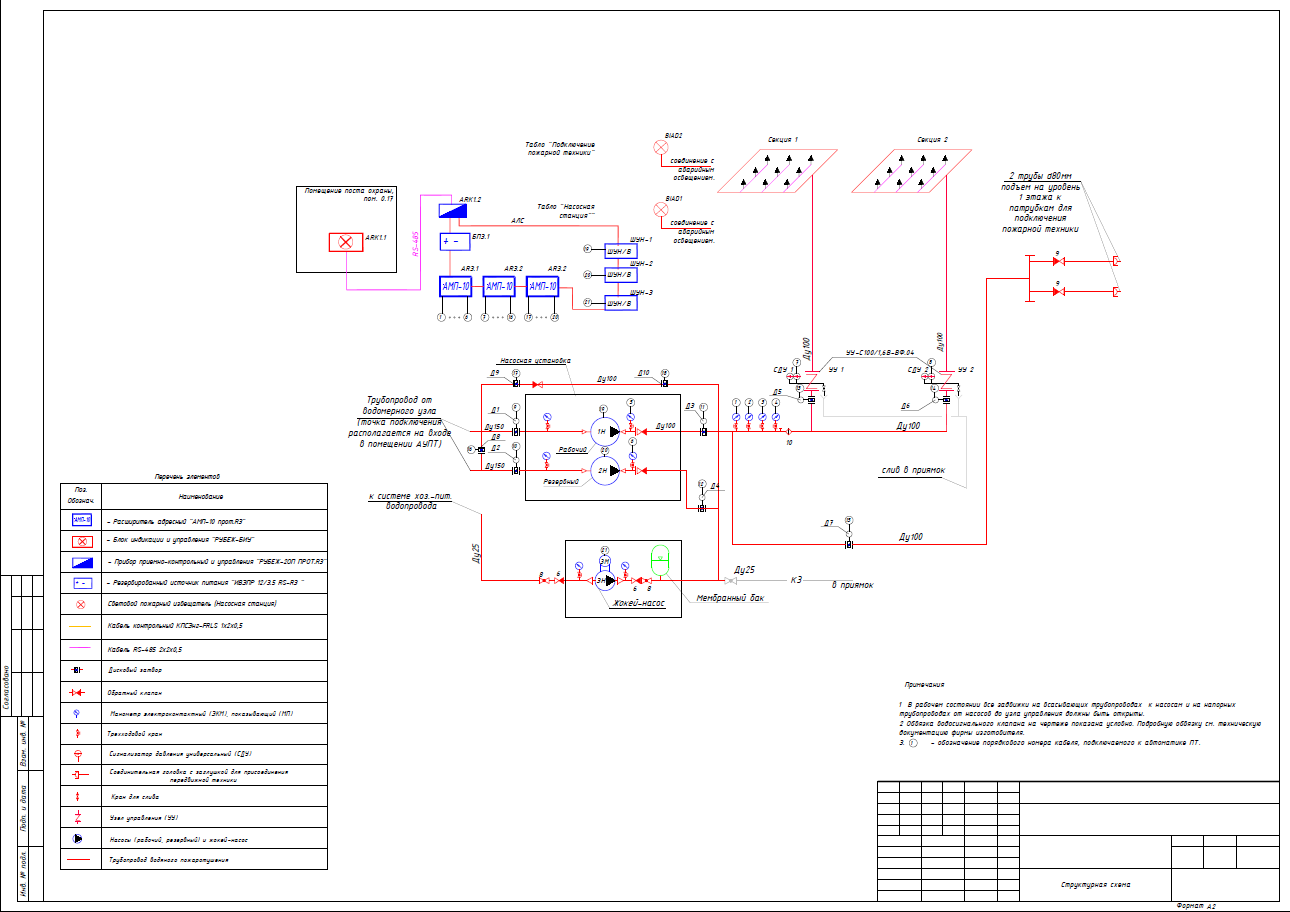1290x912 pixels.
Task: Click the 'Формат А2' label
Action: point(1196,906)
